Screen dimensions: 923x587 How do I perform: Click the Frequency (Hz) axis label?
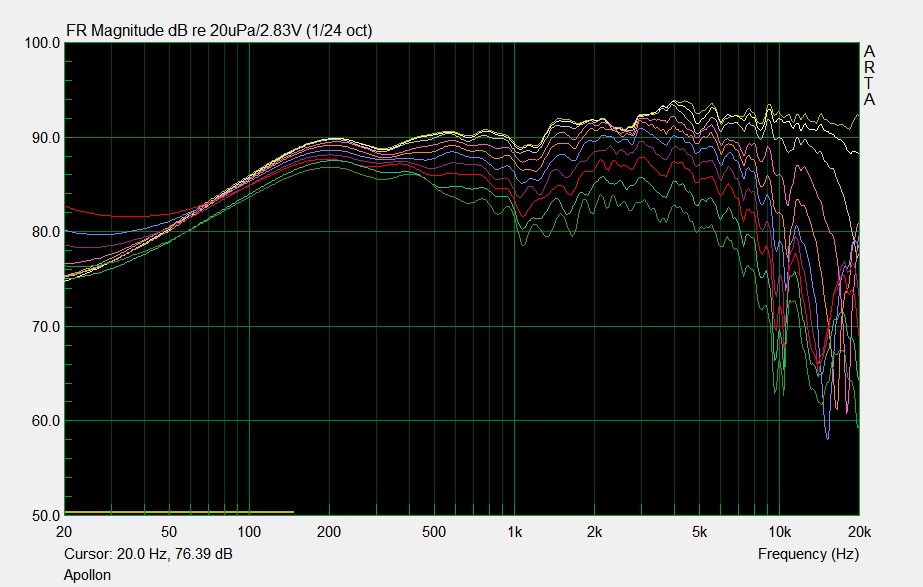(x=808, y=554)
